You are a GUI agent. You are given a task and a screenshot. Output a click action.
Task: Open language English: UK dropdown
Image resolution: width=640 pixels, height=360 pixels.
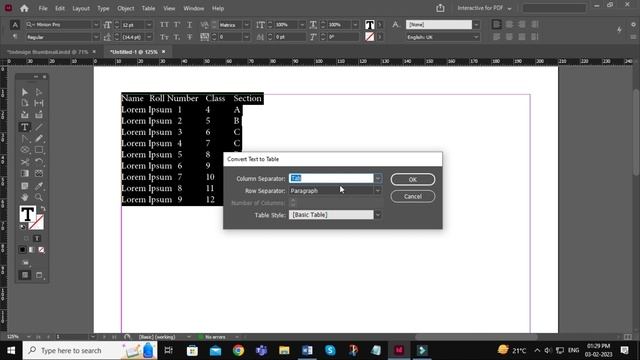point(476,37)
